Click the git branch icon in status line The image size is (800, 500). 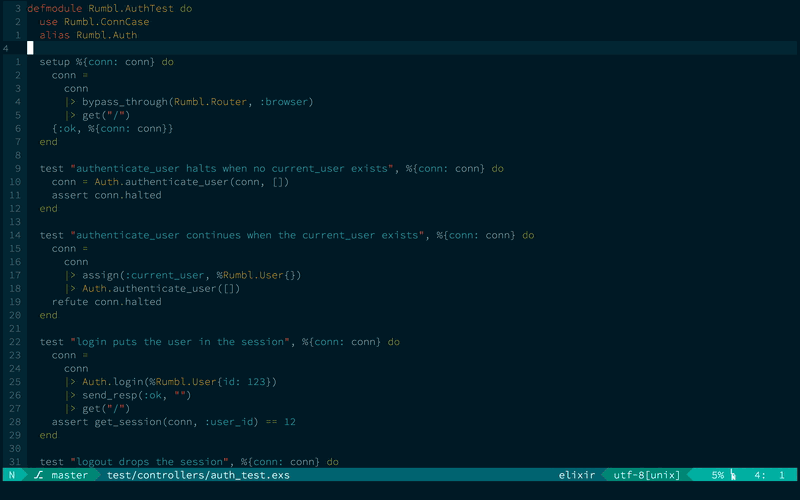point(38,475)
